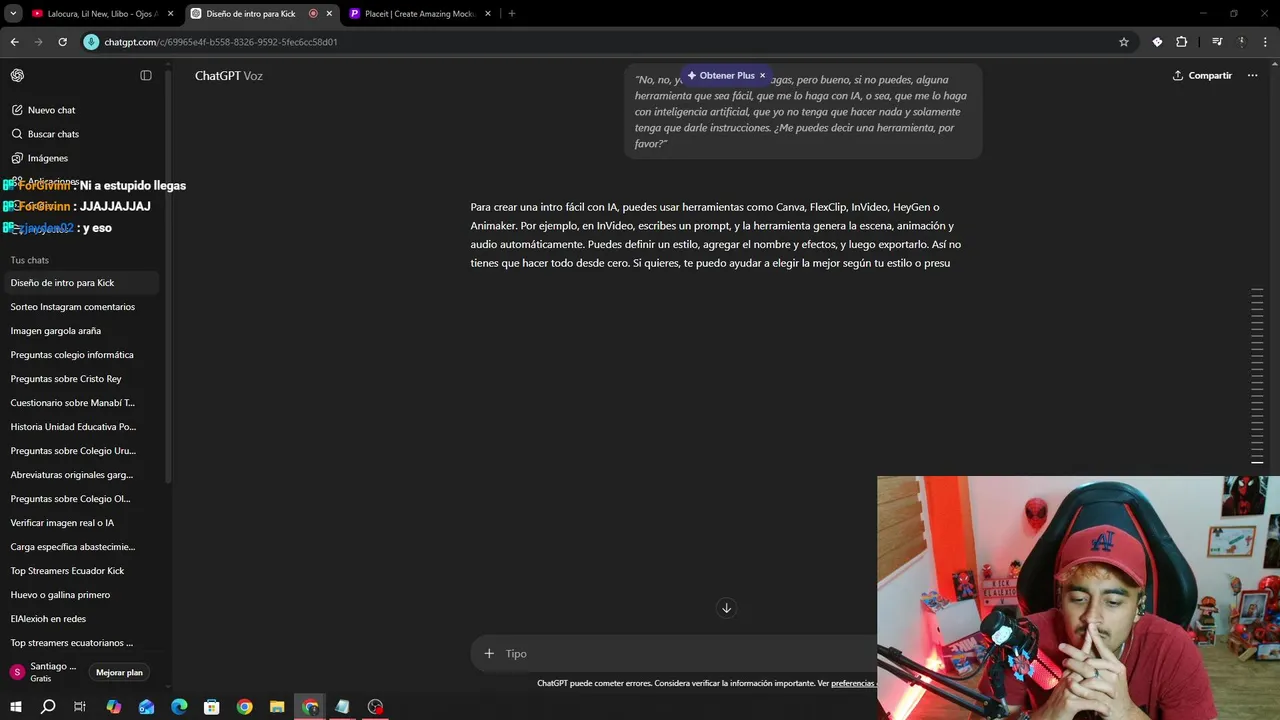Click the Mejorar plan button
Screen dimensions: 1280x720
pyautogui.click(x=119, y=672)
